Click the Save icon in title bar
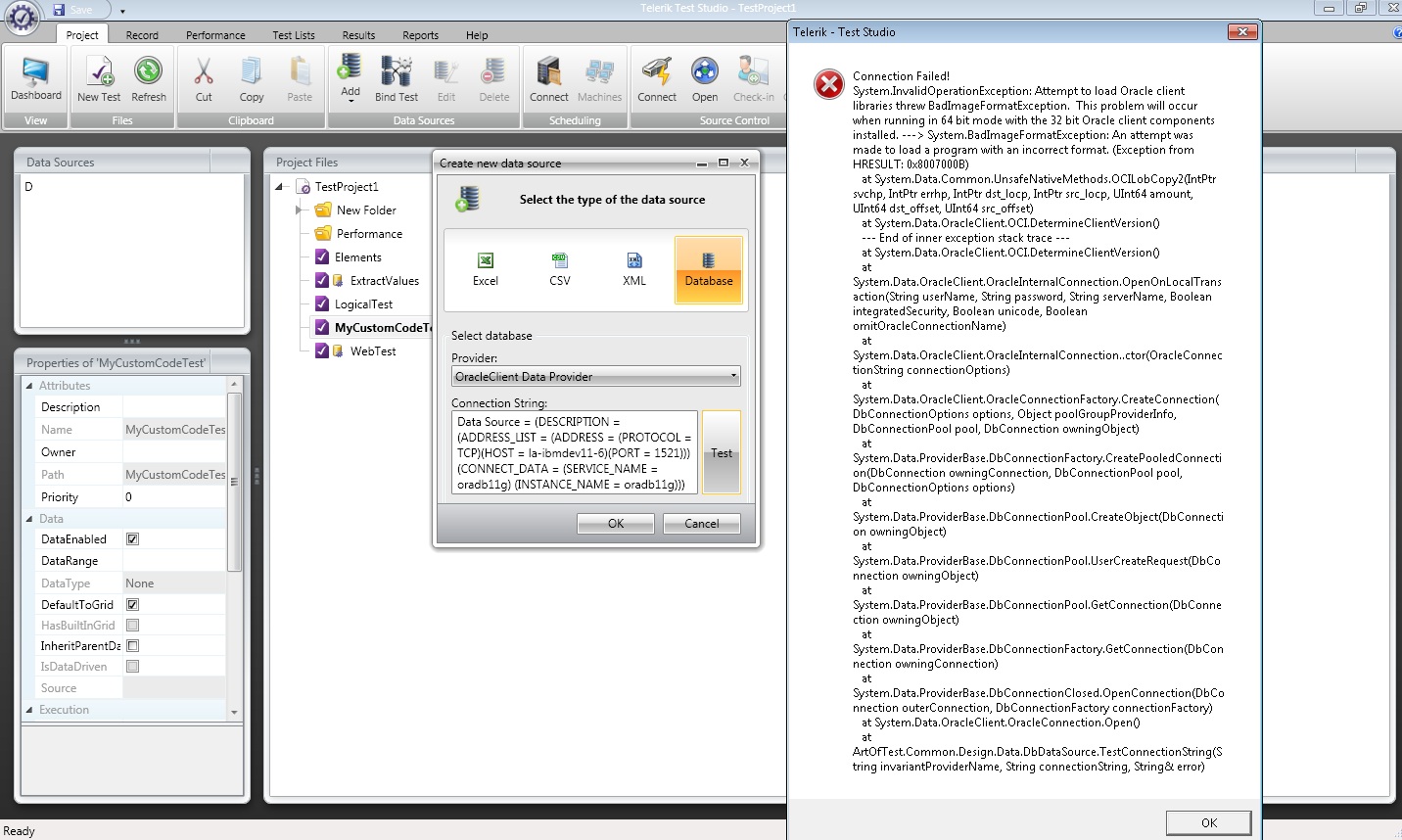Image resolution: width=1402 pixels, height=840 pixels. click(x=60, y=10)
